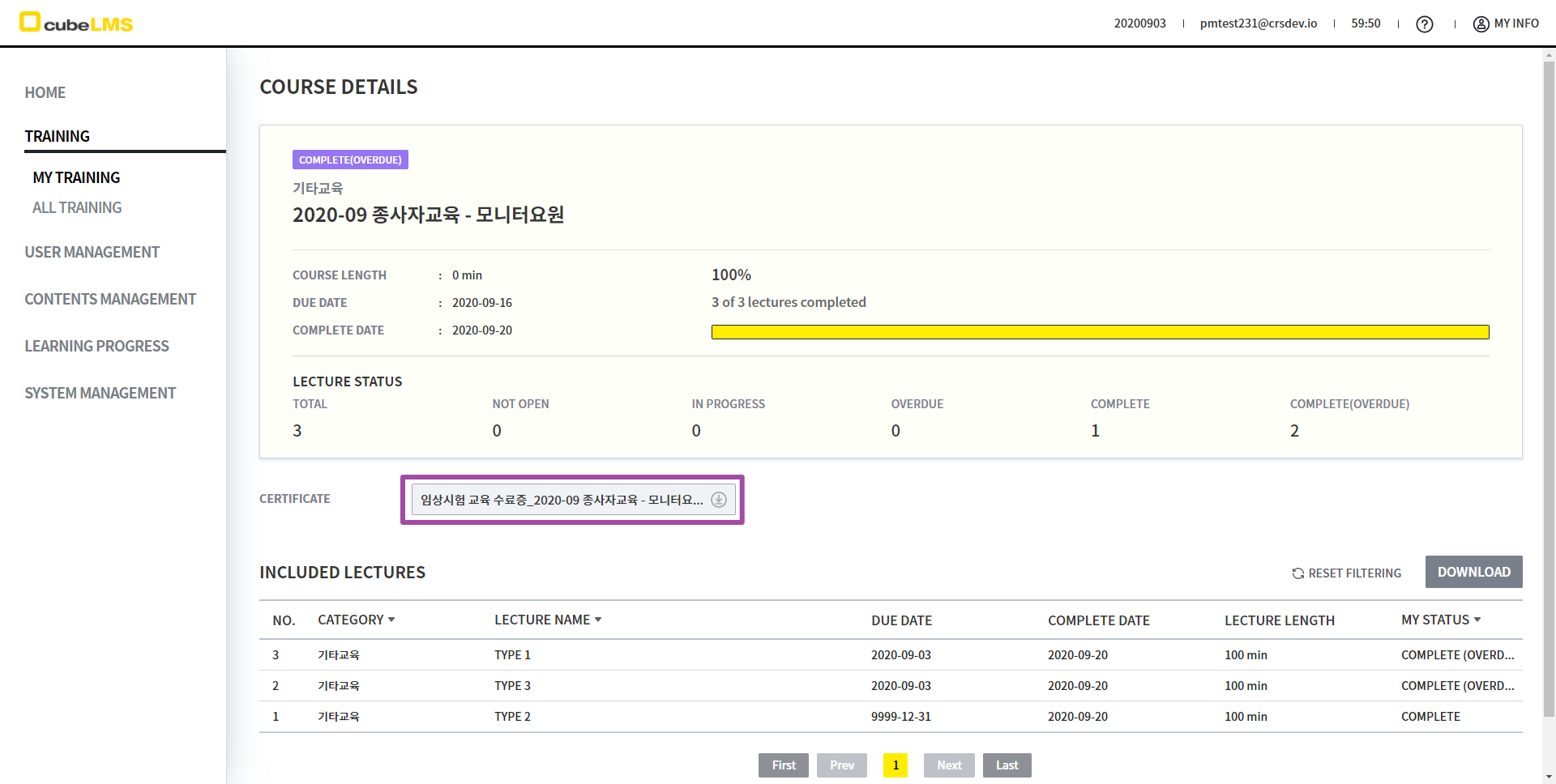Screen dimensions: 1556x784
Task: Navigate to LEARNING PROGRESS
Action: (x=96, y=346)
